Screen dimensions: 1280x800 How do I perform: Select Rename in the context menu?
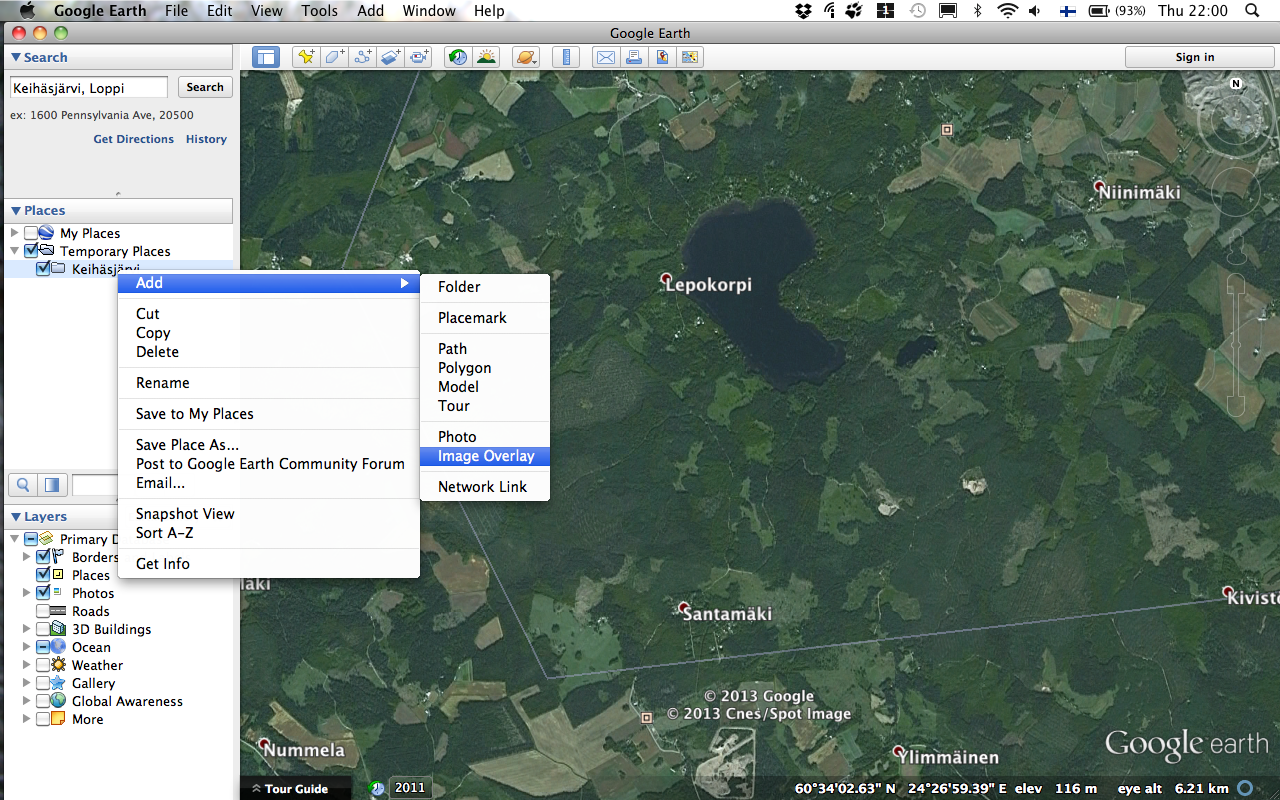point(268,383)
